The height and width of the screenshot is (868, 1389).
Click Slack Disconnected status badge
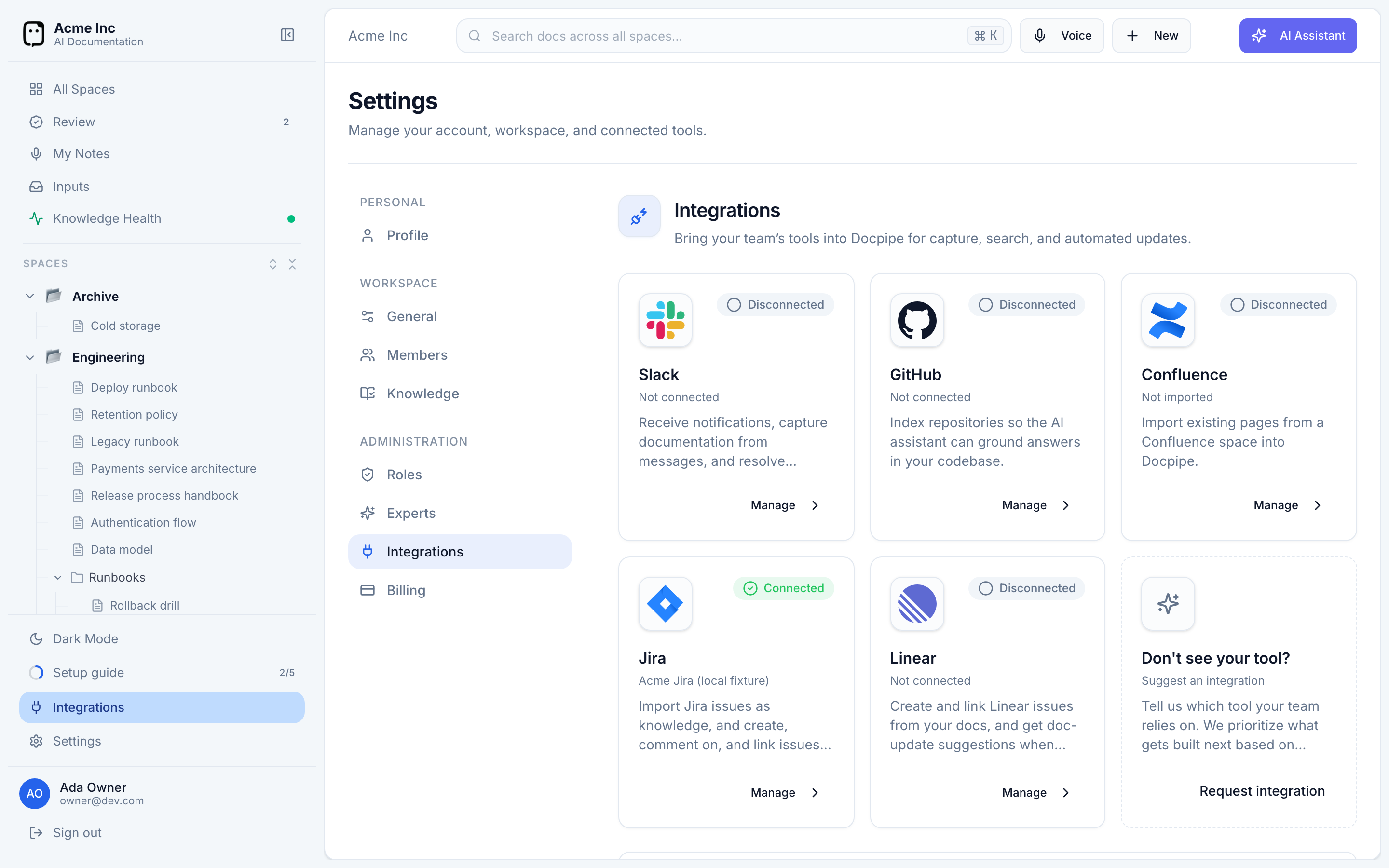pos(776,305)
